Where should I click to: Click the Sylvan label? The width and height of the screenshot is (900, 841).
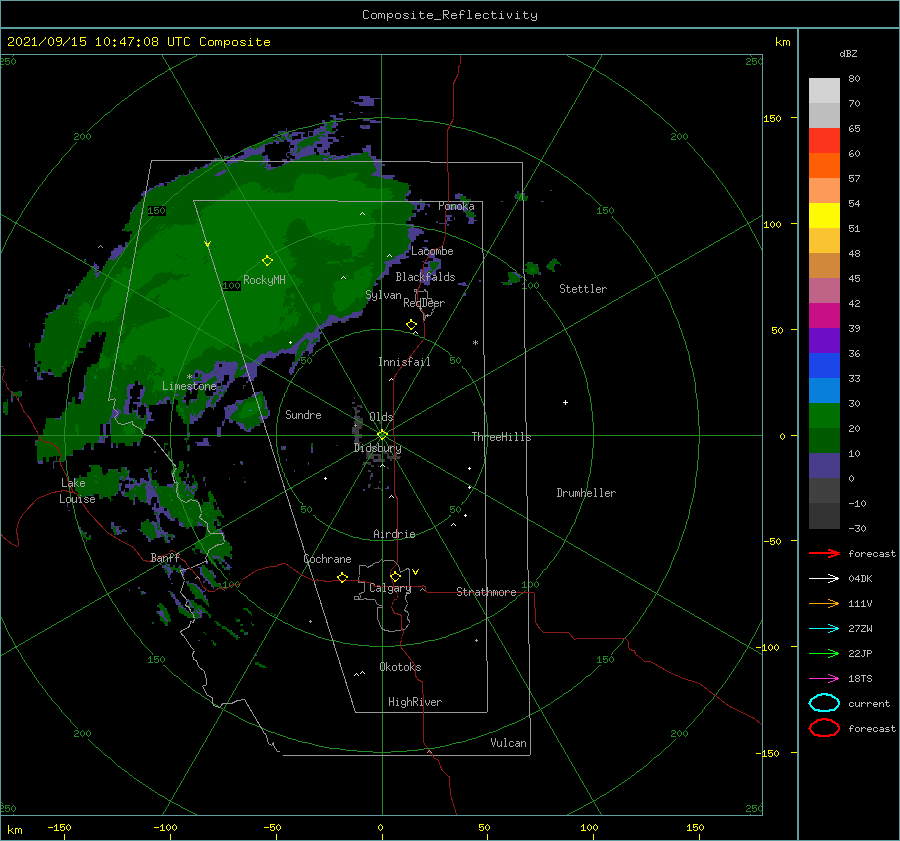383,295
